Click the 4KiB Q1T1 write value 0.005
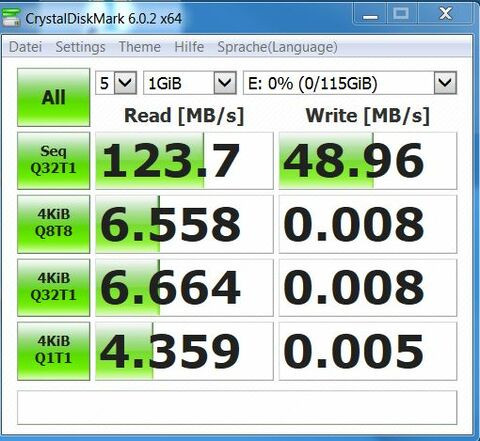The width and height of the screenshot is (480, 441). click(368, 351)
